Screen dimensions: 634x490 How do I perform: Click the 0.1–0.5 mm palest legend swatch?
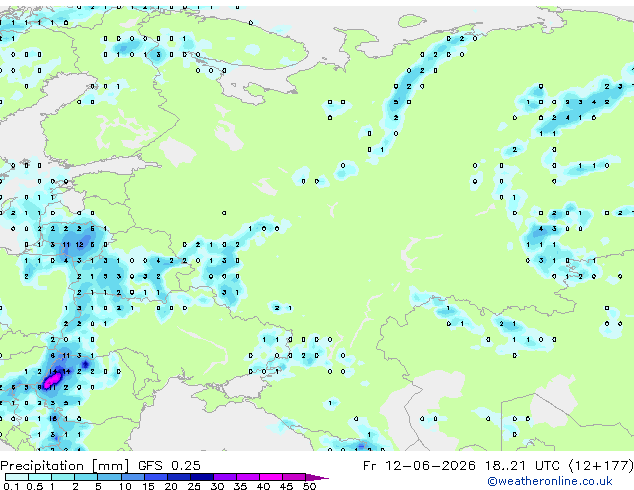[17, 477]
